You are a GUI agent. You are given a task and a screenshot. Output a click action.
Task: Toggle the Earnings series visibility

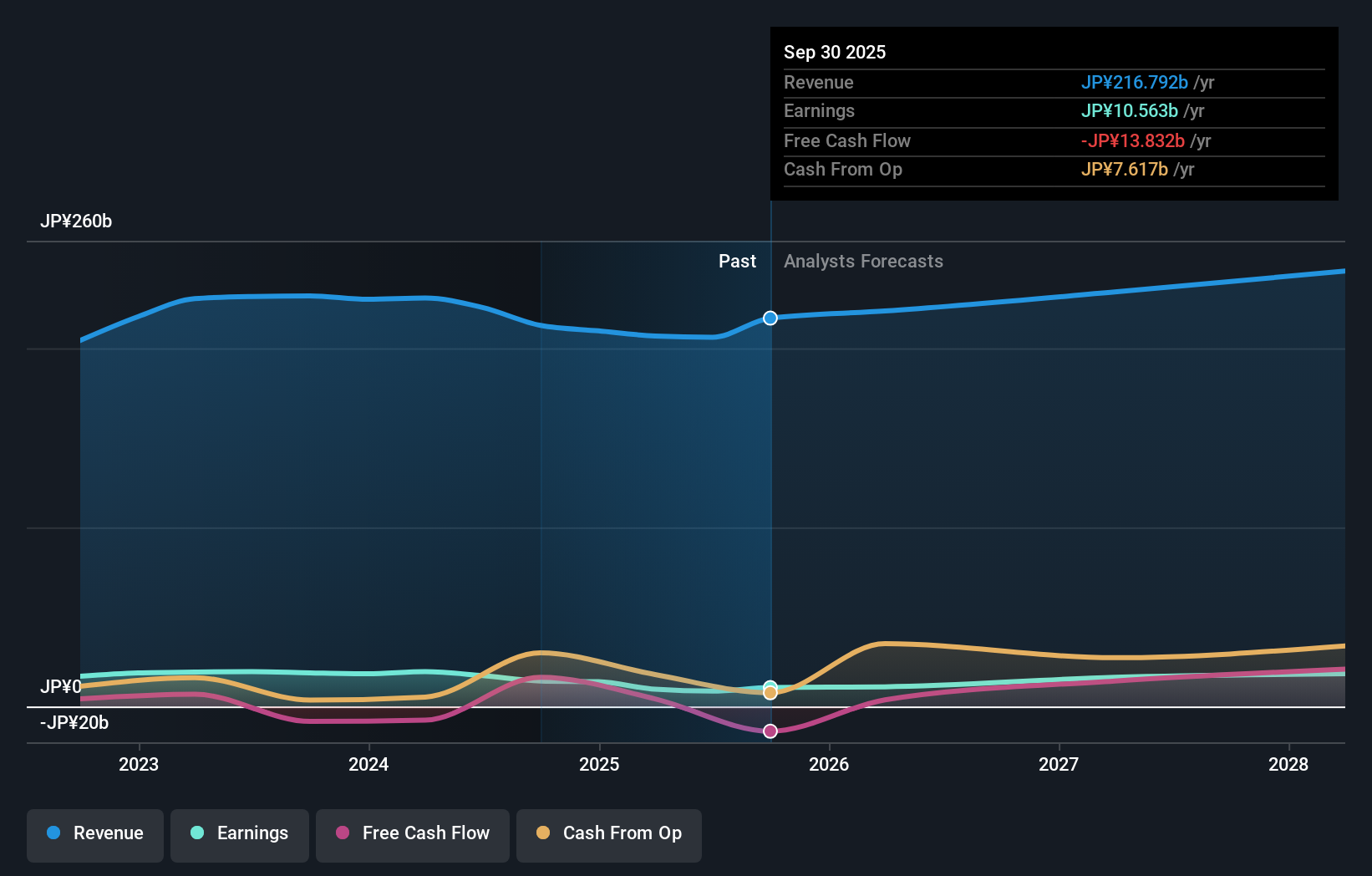pyautogui.click(x=240, y=833)
